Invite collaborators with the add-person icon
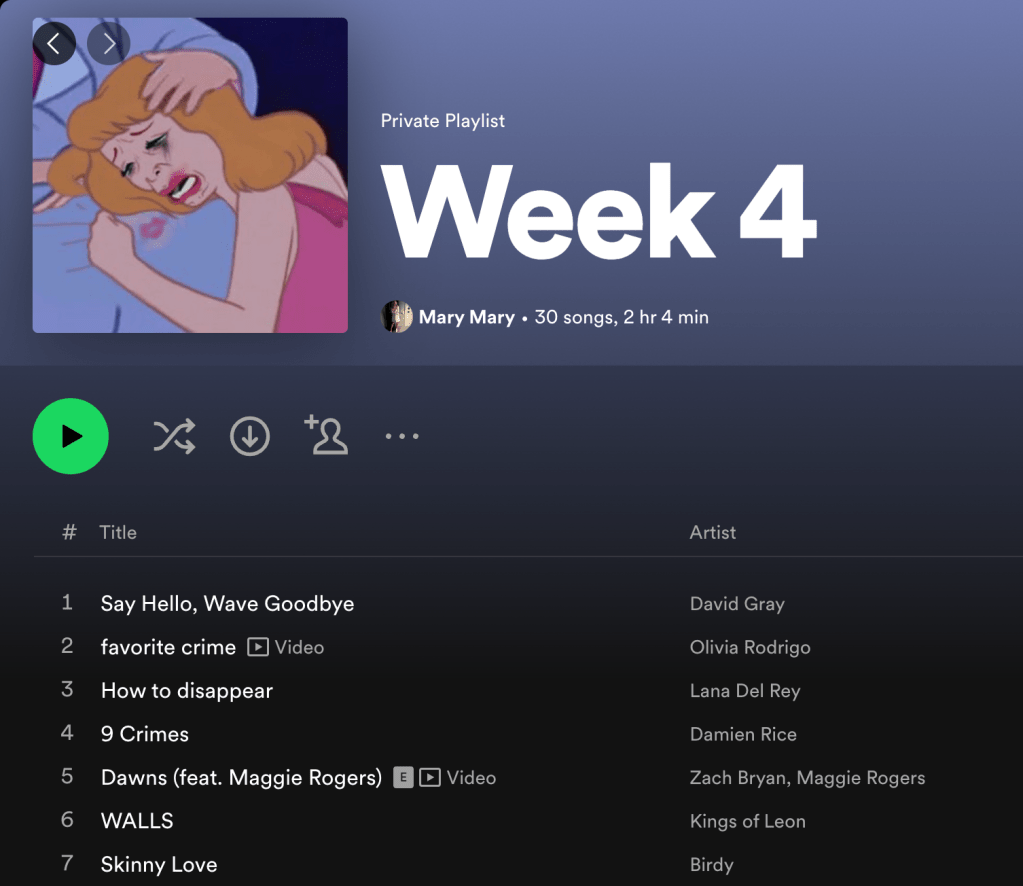This screenshot has width=1023, height=886. click(x=326, y=435)
